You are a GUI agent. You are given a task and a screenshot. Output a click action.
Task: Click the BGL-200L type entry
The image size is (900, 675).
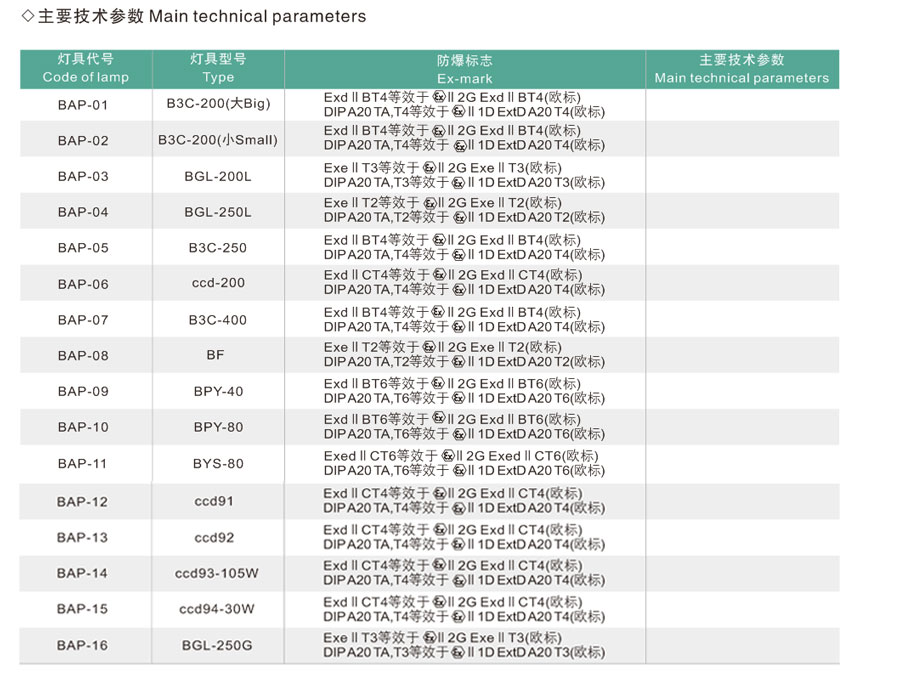click(218, 176)
